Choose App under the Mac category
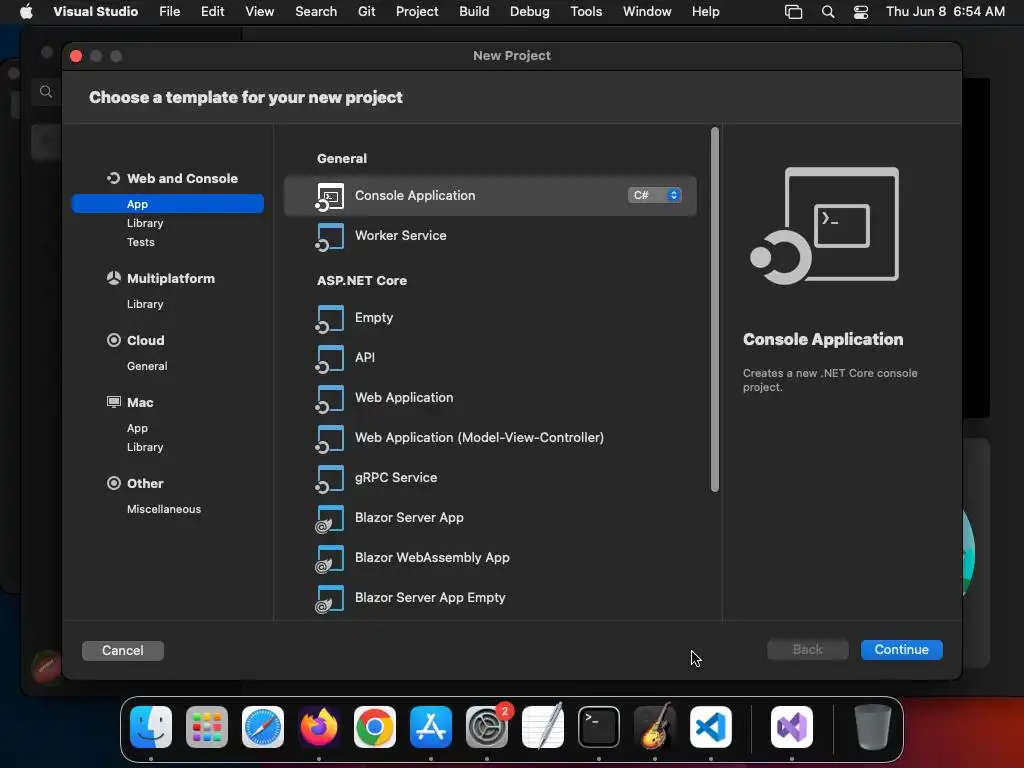The image size is (1024, 768). coord(137,428)
